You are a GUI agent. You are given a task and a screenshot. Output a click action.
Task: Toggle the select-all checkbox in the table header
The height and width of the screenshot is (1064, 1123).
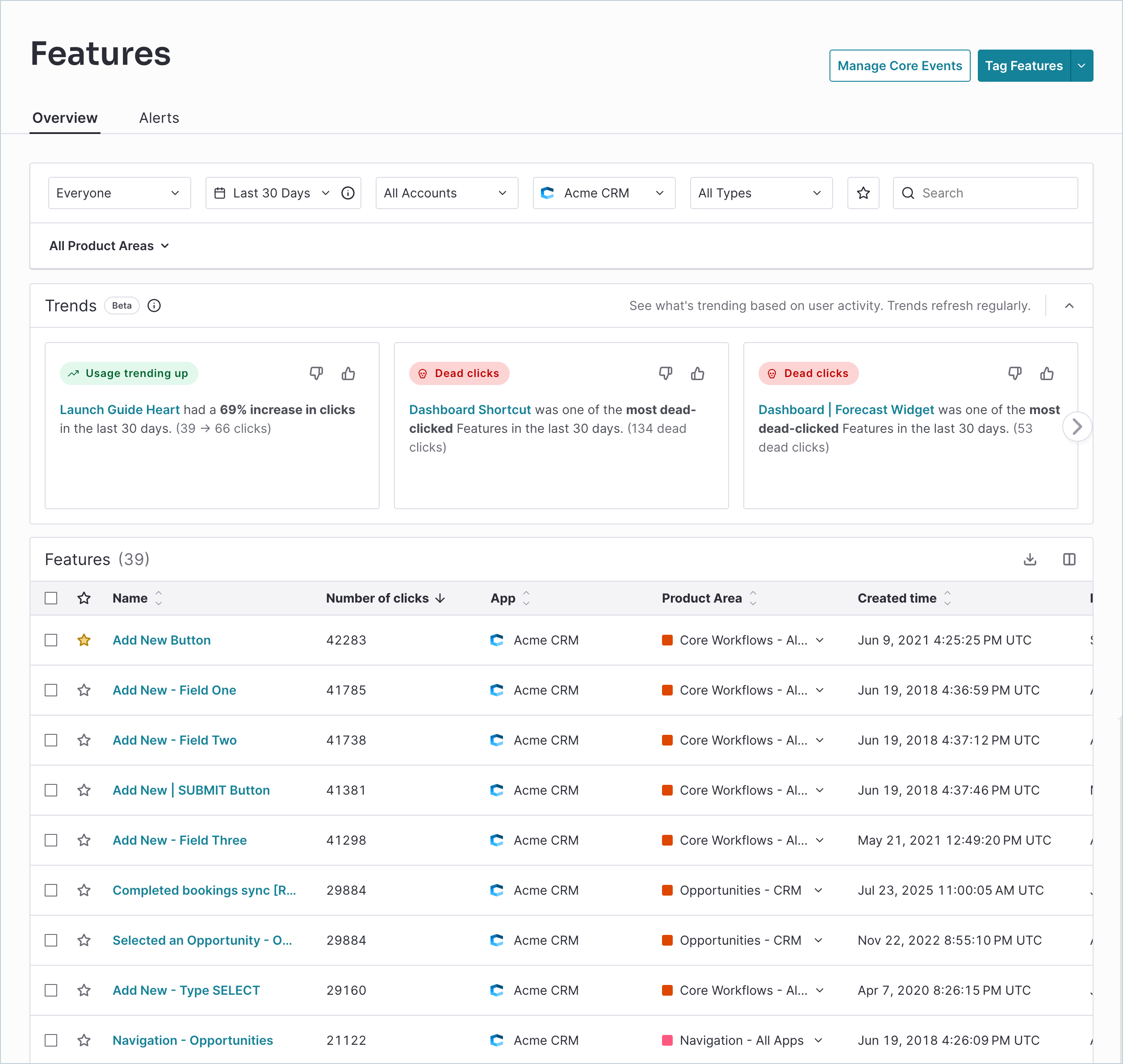(51, 598)
